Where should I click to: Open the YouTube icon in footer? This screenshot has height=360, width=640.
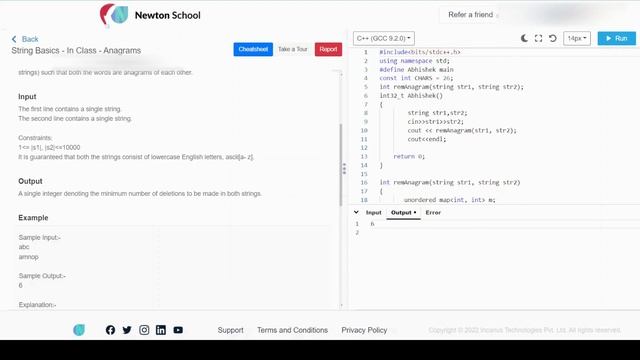(178, 330)
